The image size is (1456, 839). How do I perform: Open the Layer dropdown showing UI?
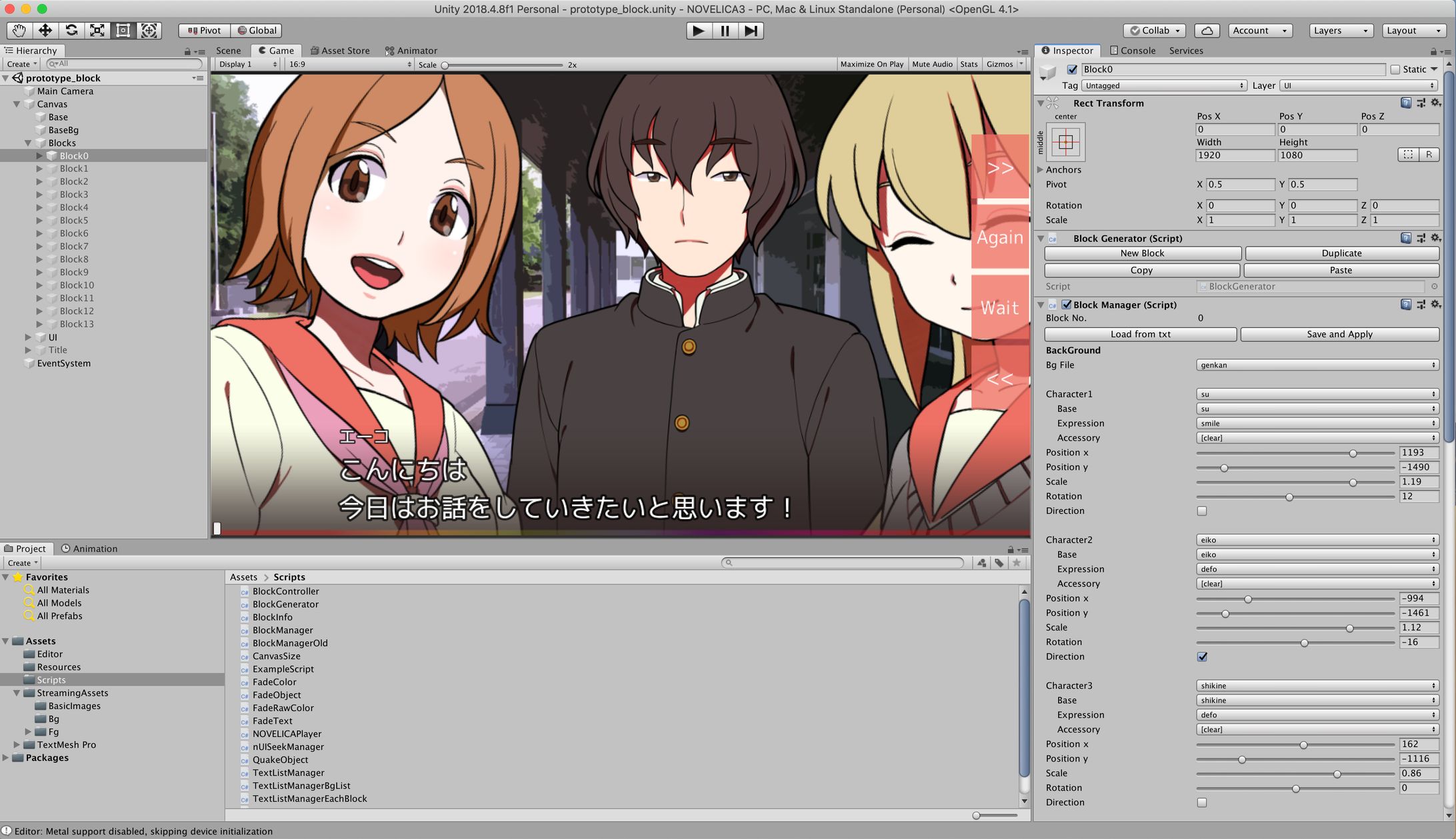point(1358,85)
